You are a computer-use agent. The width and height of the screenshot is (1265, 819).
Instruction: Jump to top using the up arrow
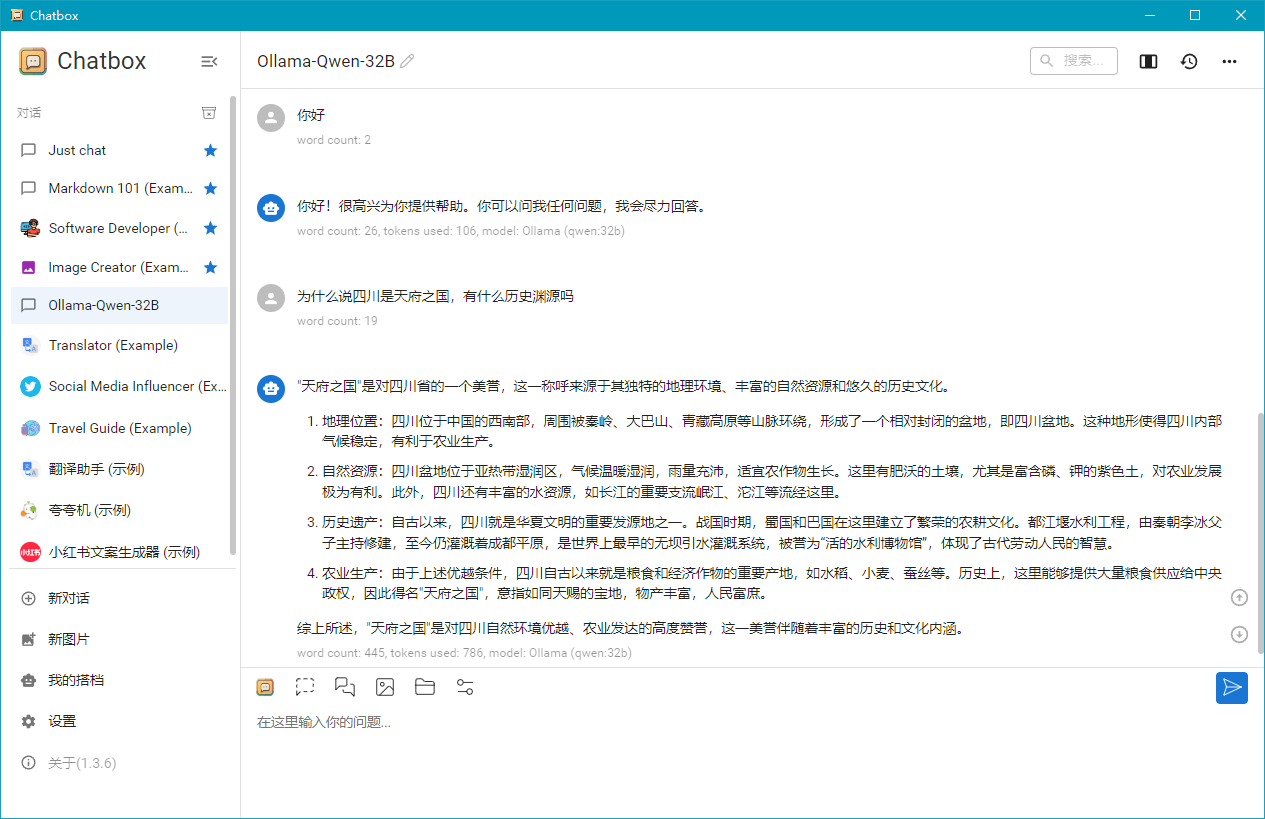[1239, 597]
